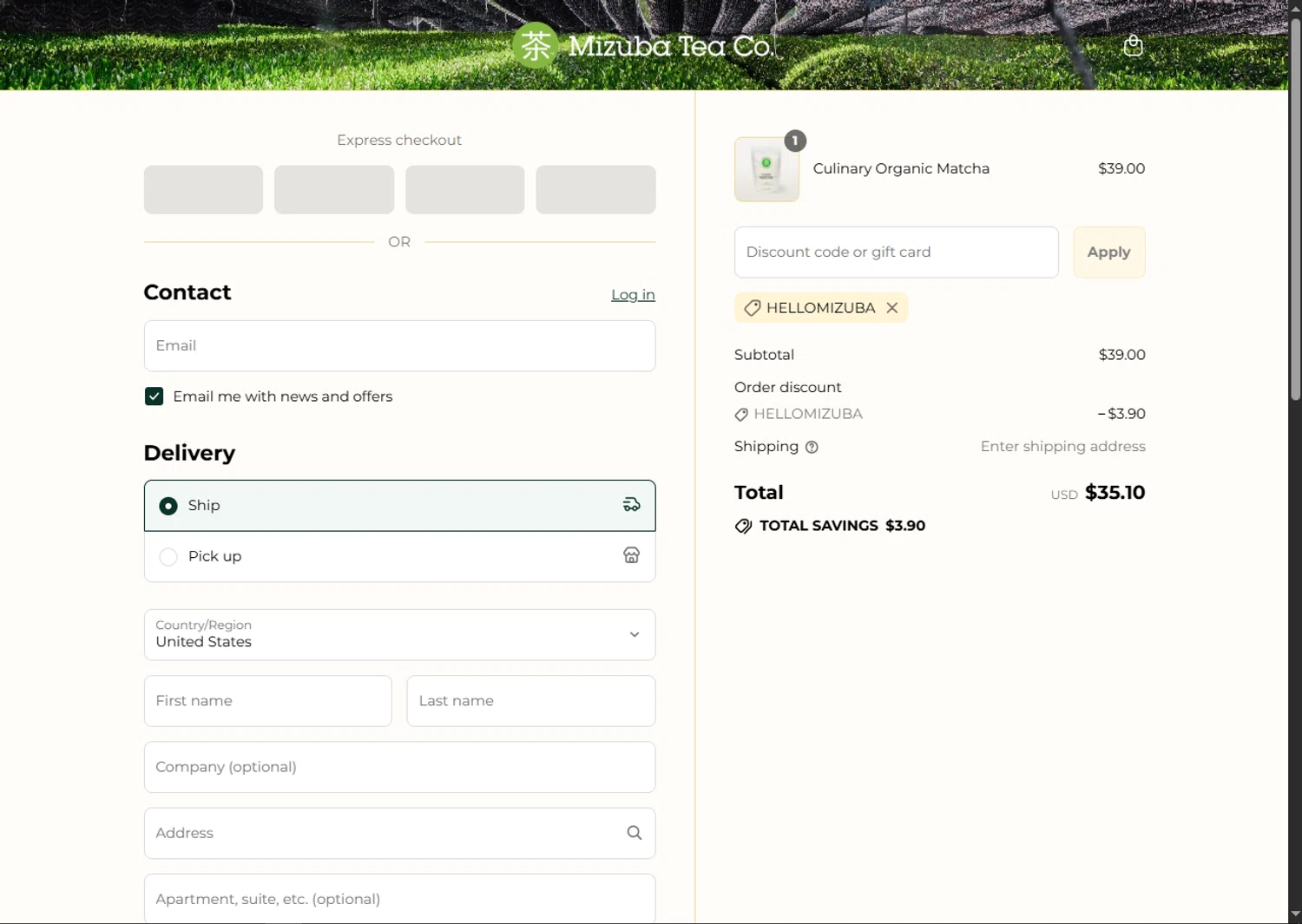Click the first express checkout button
Image resolution: width=1302 pixels, height=924 pixels.
203,189
